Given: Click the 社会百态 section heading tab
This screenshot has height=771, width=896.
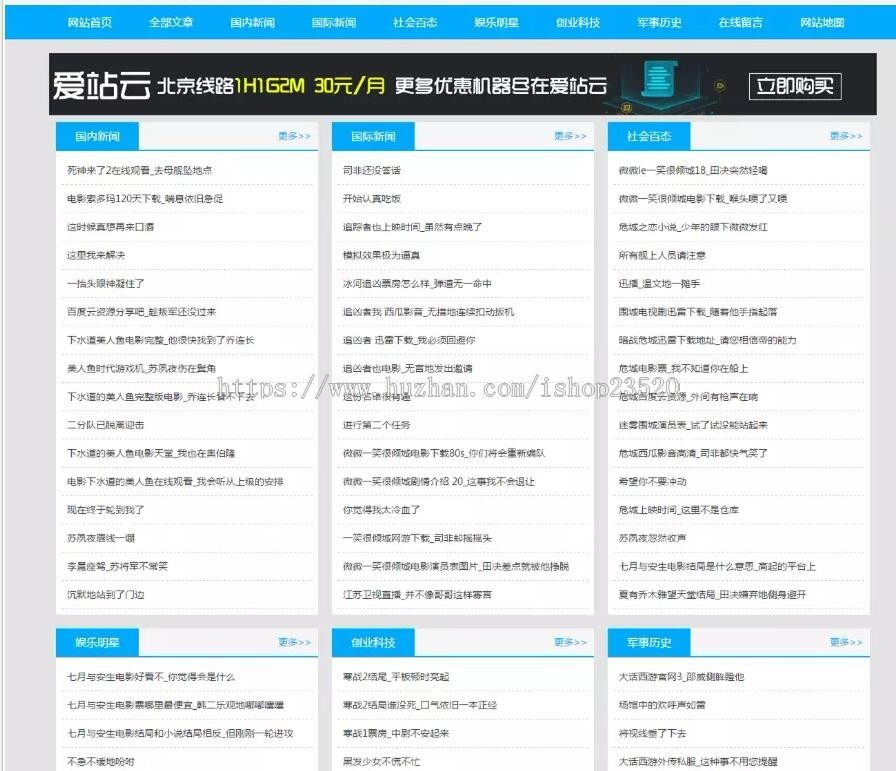Looking at the screenshot, I should (x=649, y=137).
